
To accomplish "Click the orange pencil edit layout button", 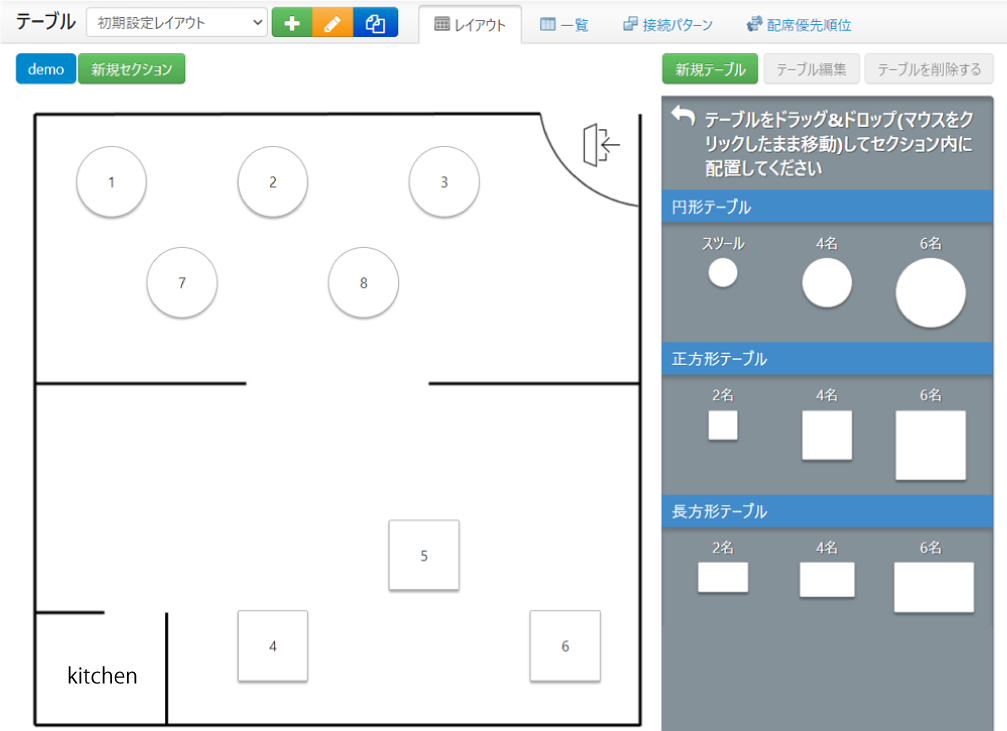I will coord(333,23).
